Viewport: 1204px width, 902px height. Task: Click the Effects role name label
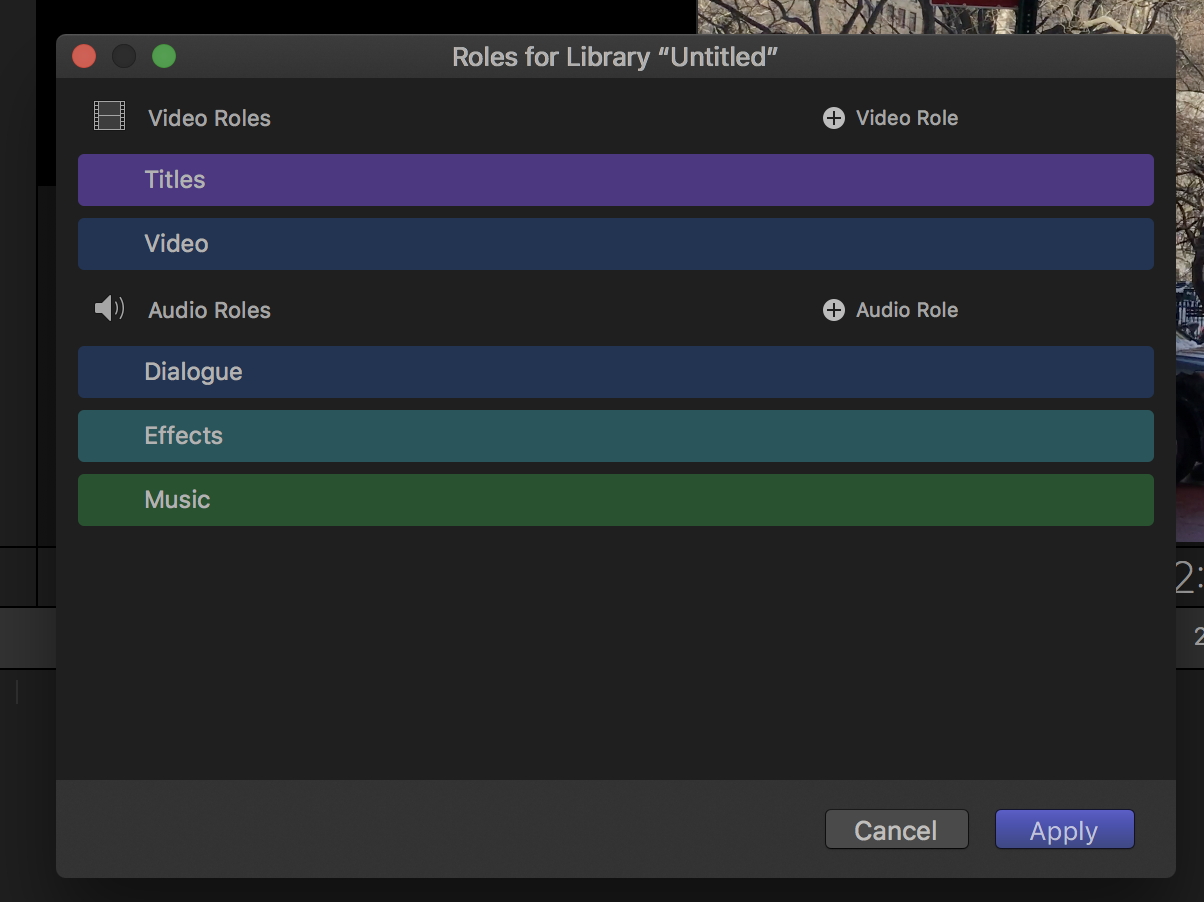tap(184, 436)
